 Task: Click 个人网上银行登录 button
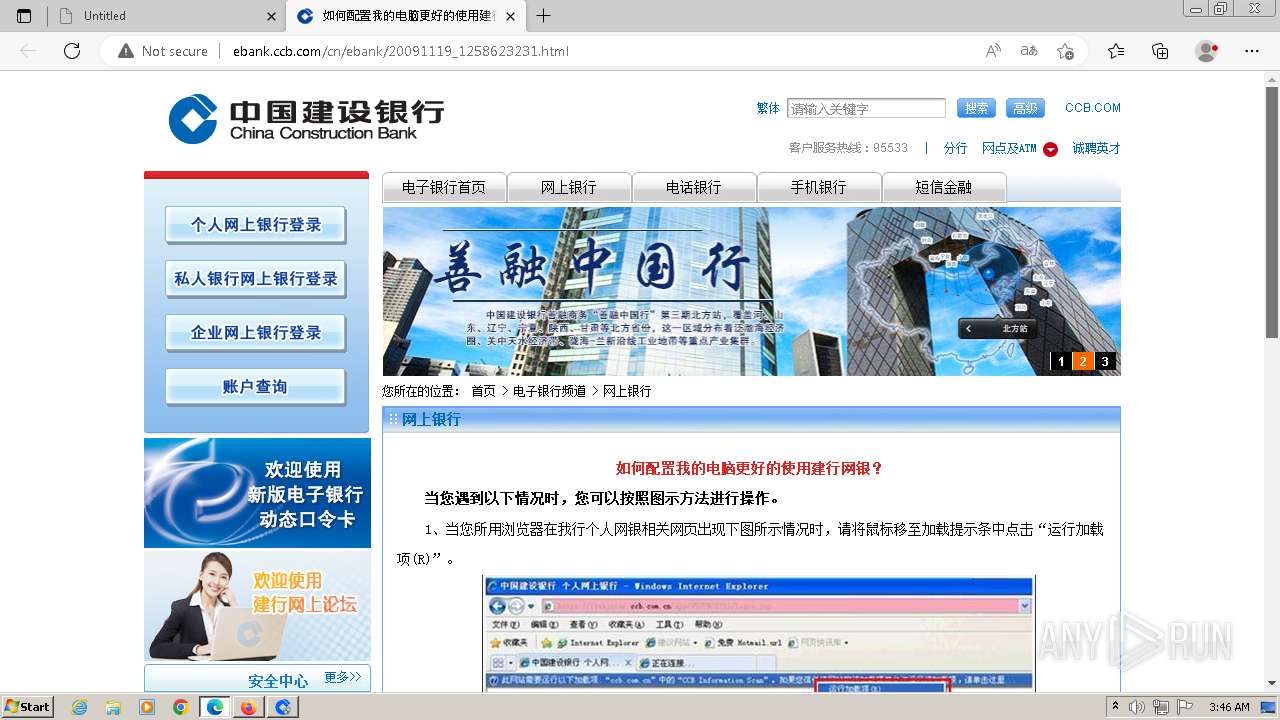click(256, 225)
